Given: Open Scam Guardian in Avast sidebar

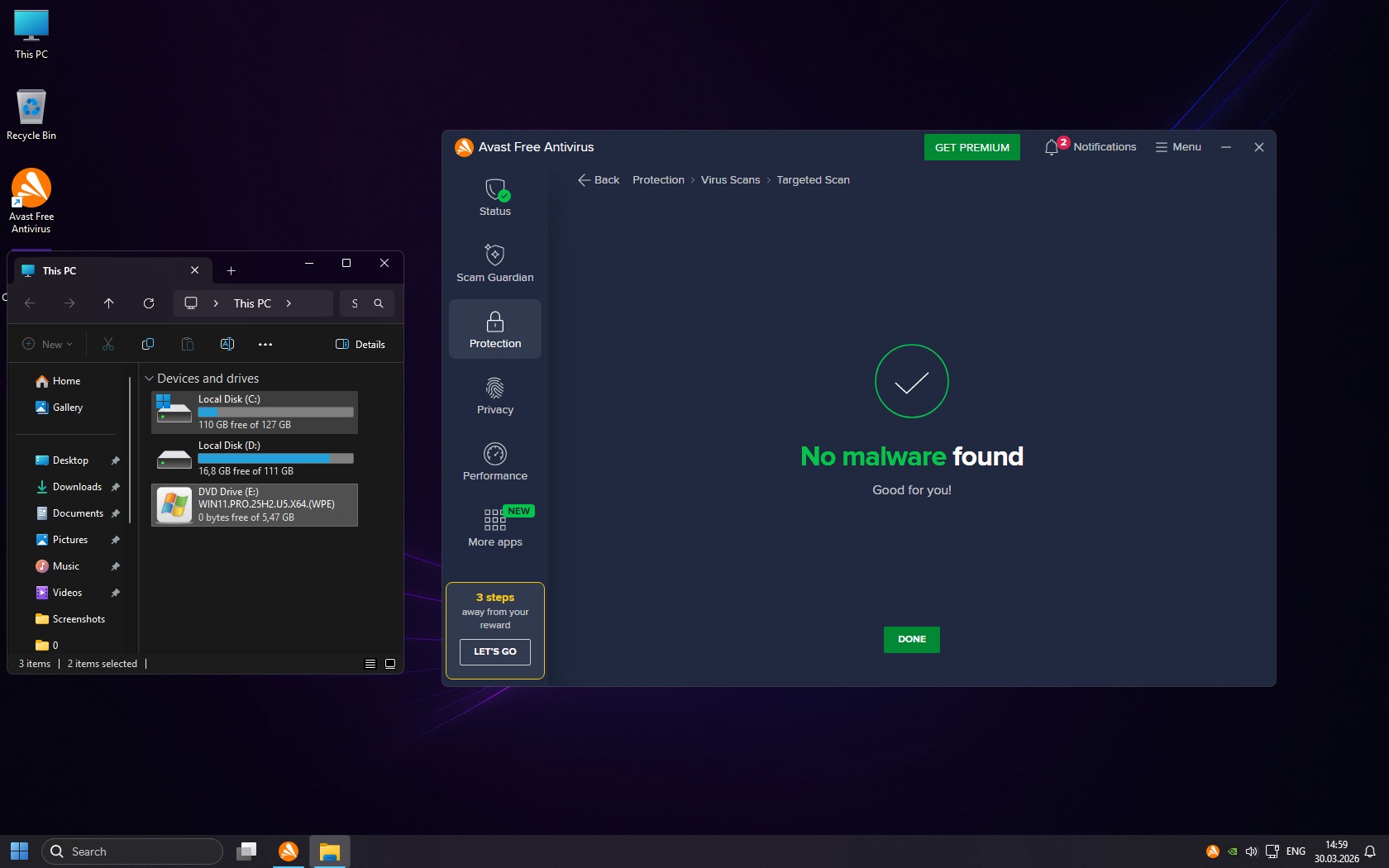Looking at the screenshot, I should pyautogui.click(x=494, y=263).
